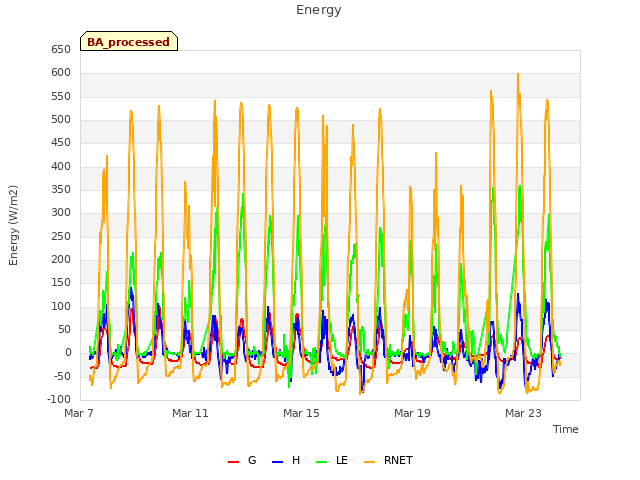Viewport: 640px width, 480px height.
Task: Click the blue H legend swatch
Action: tap(277, 462)
